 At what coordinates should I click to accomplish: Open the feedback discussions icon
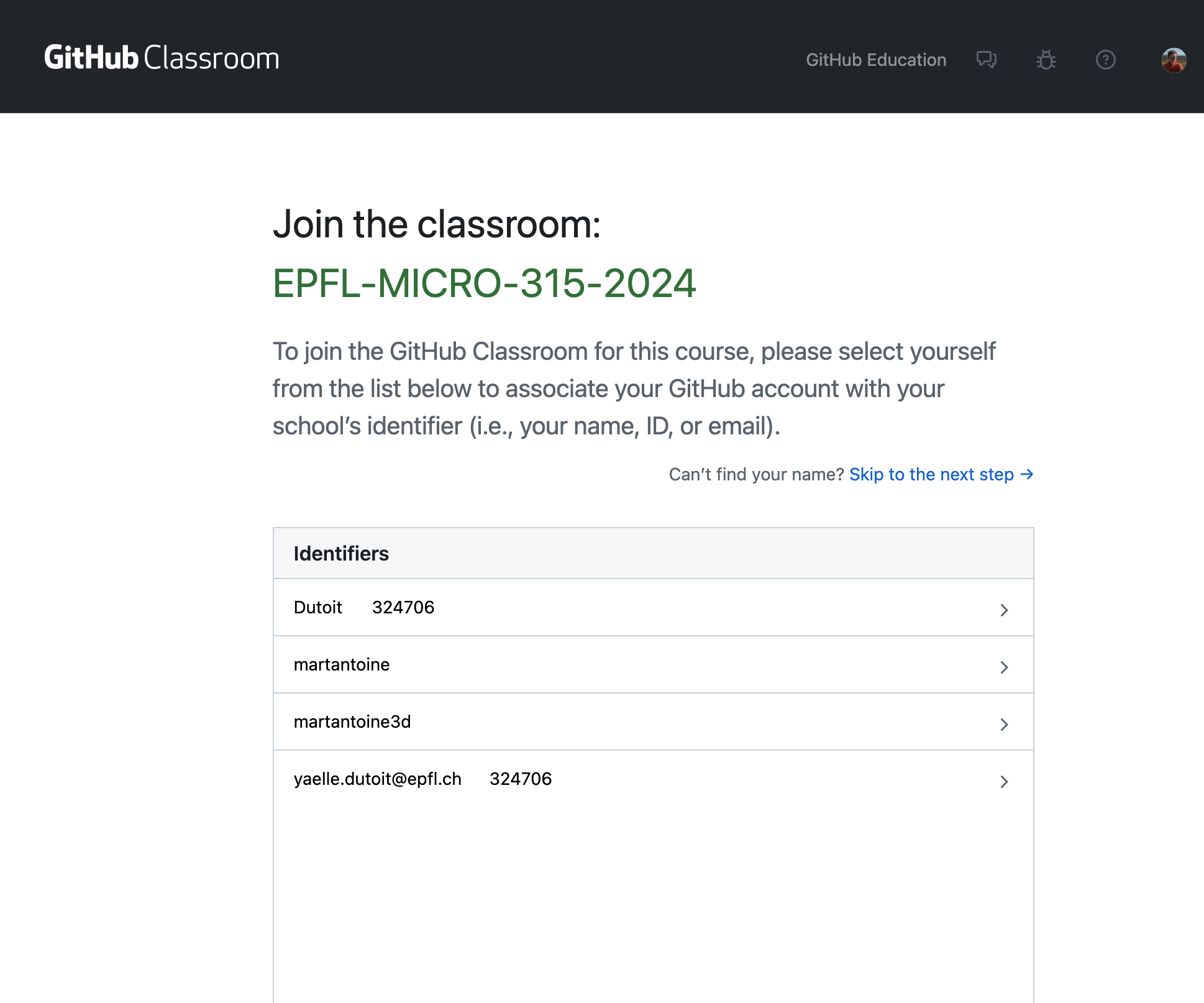986,60
